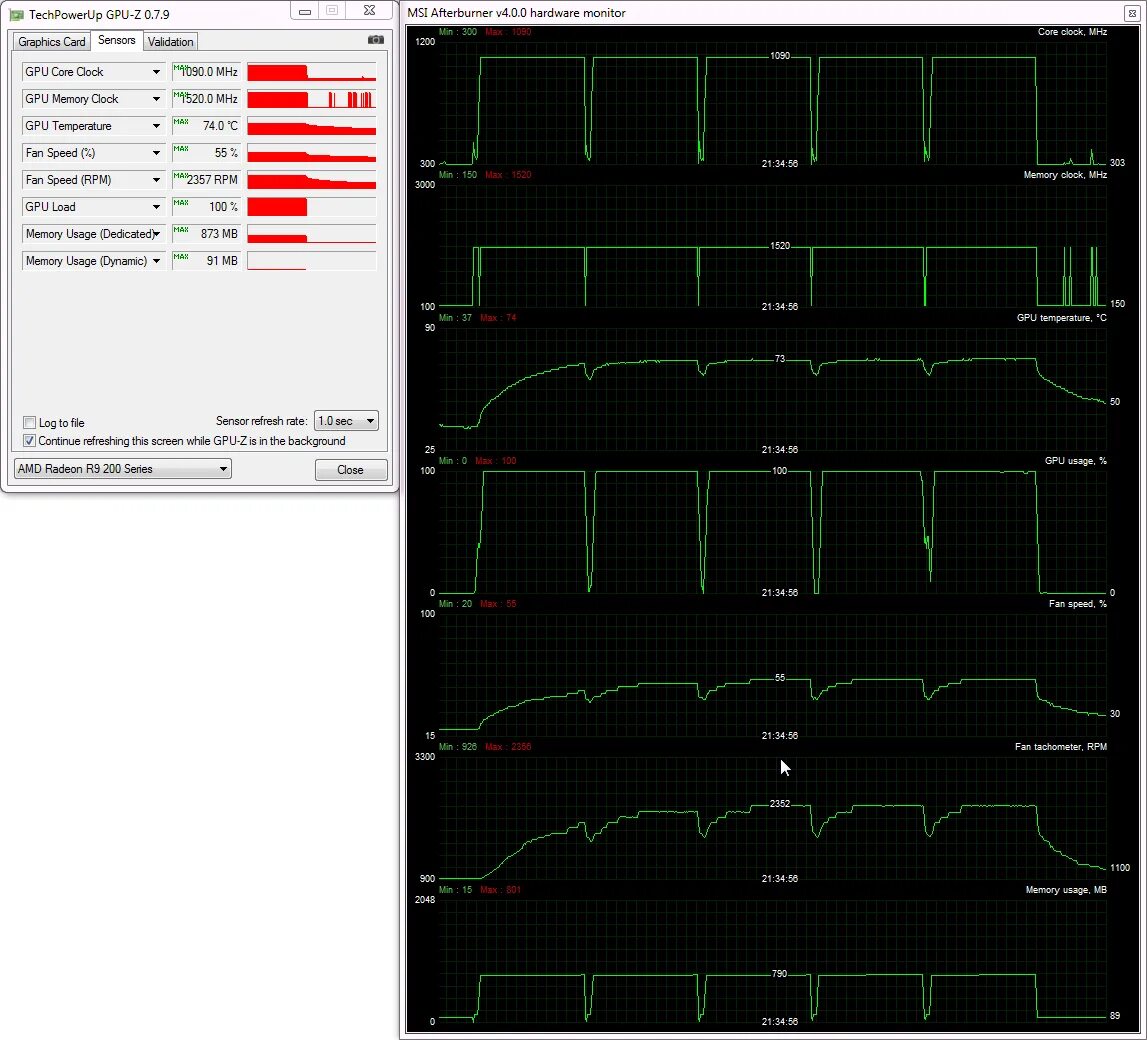Click the GPU Core Clock red history graph
The width and height of the screenshot is (1147, 1040).
312,72
